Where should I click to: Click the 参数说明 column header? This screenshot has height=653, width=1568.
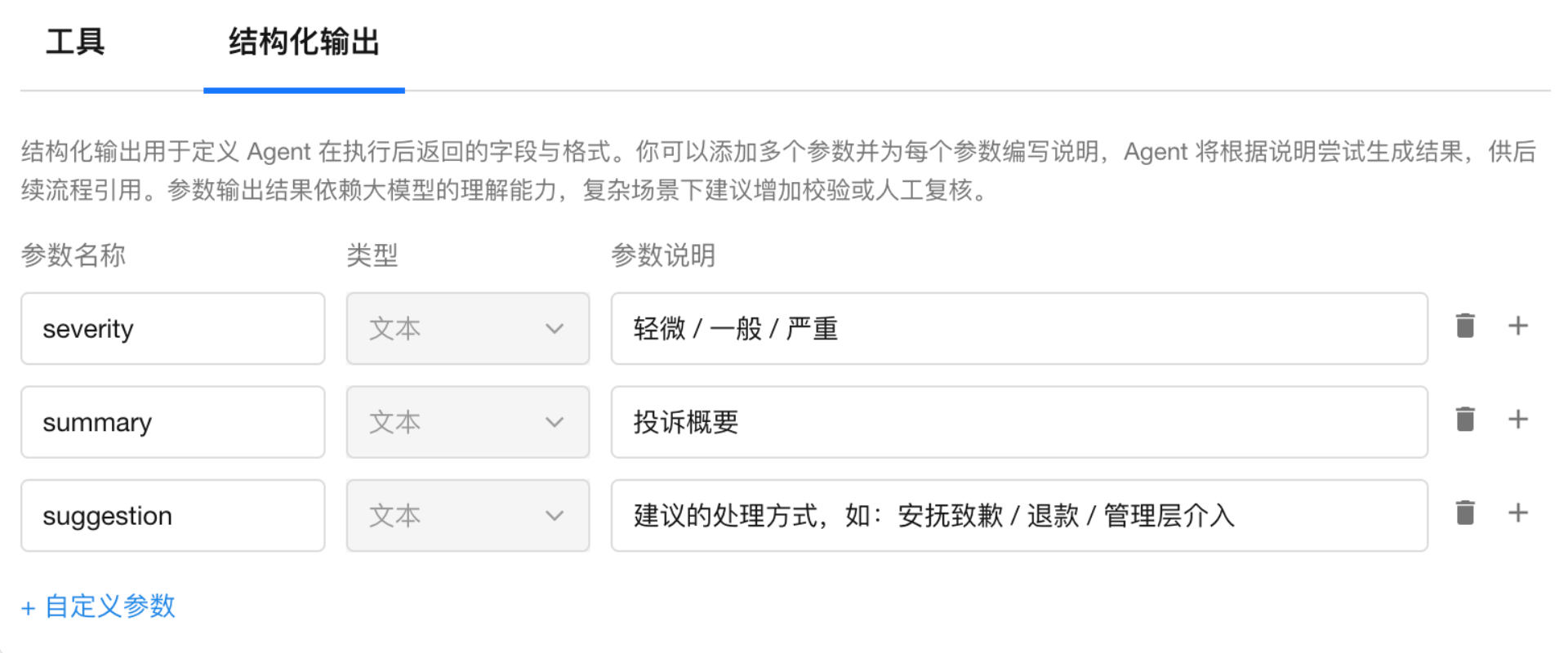662,255
